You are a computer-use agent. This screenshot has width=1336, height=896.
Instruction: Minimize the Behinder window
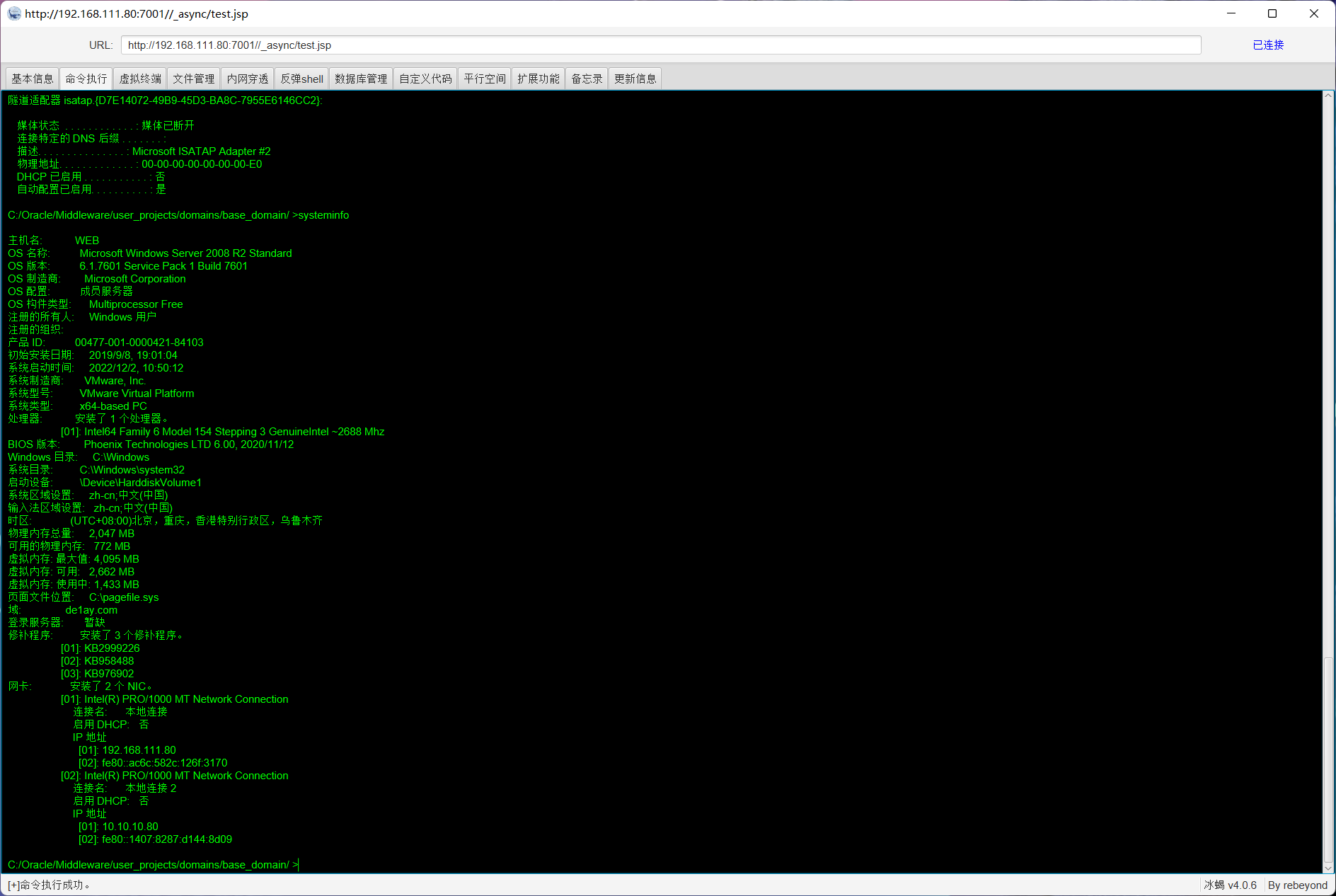tap(1231, 13)
